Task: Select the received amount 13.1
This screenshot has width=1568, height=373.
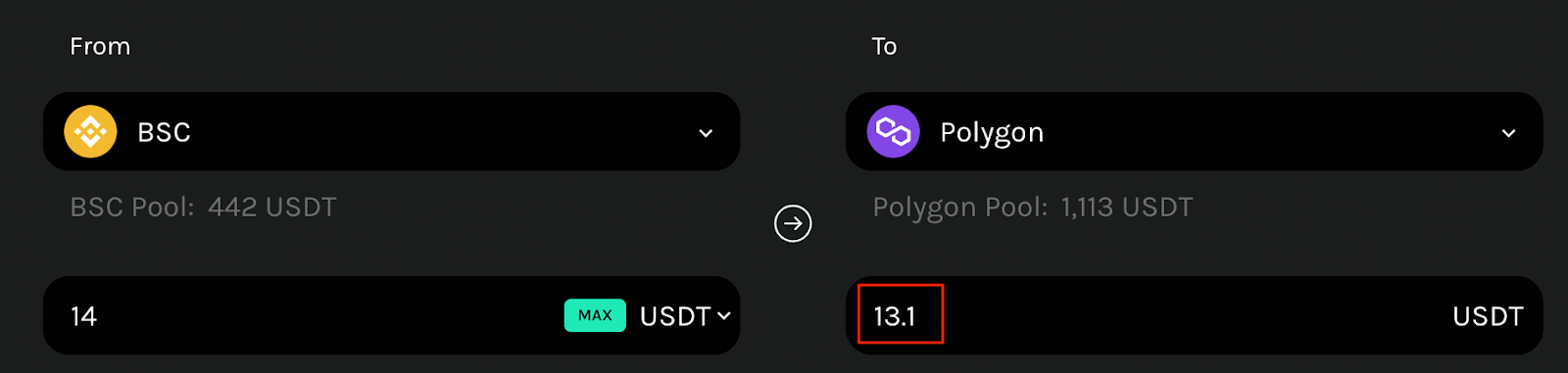Action: point(894,316)
